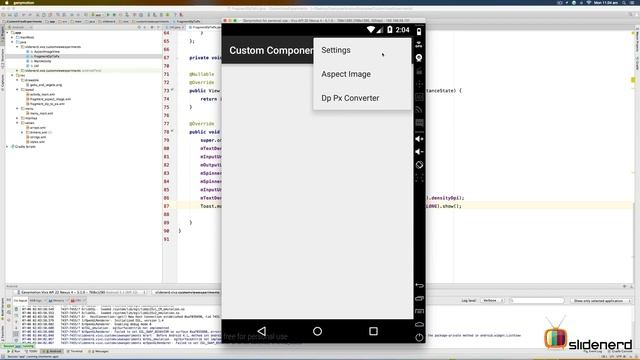The image size is (640, 360).
Task: Open logcat device selector dropdown
Action: point(81,293)
